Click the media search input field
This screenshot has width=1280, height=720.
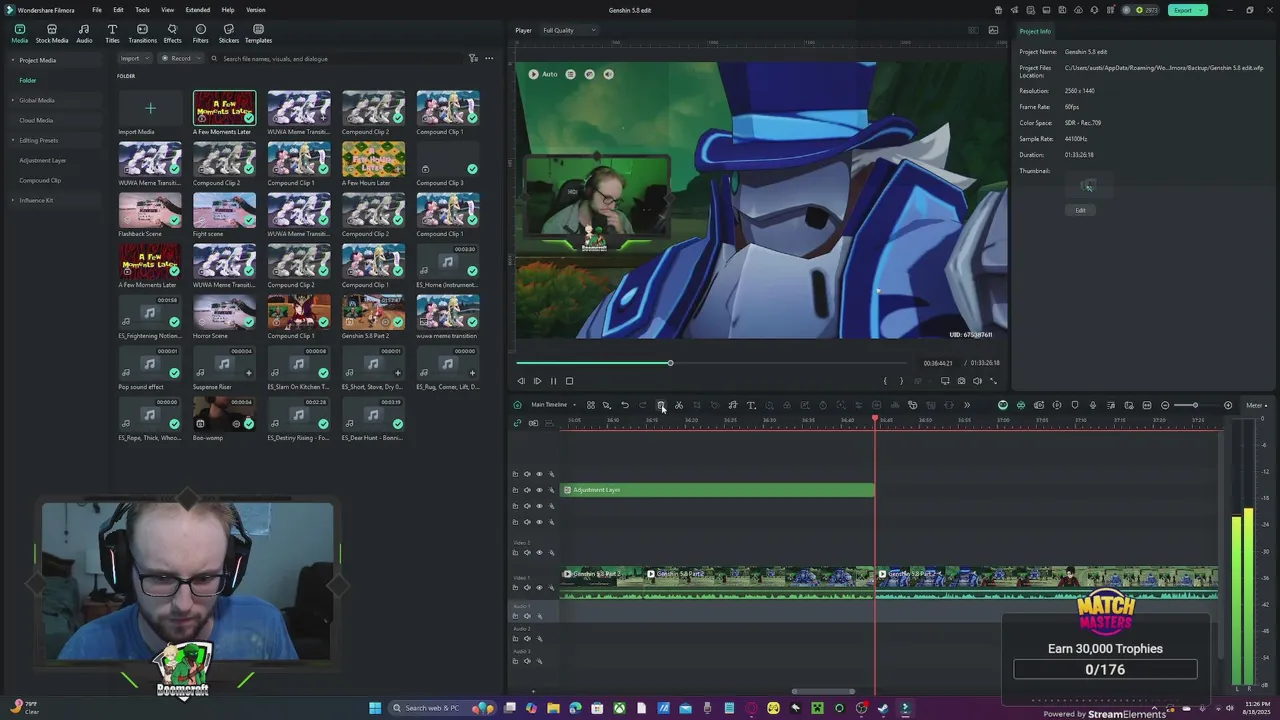[x=340, y=58]
